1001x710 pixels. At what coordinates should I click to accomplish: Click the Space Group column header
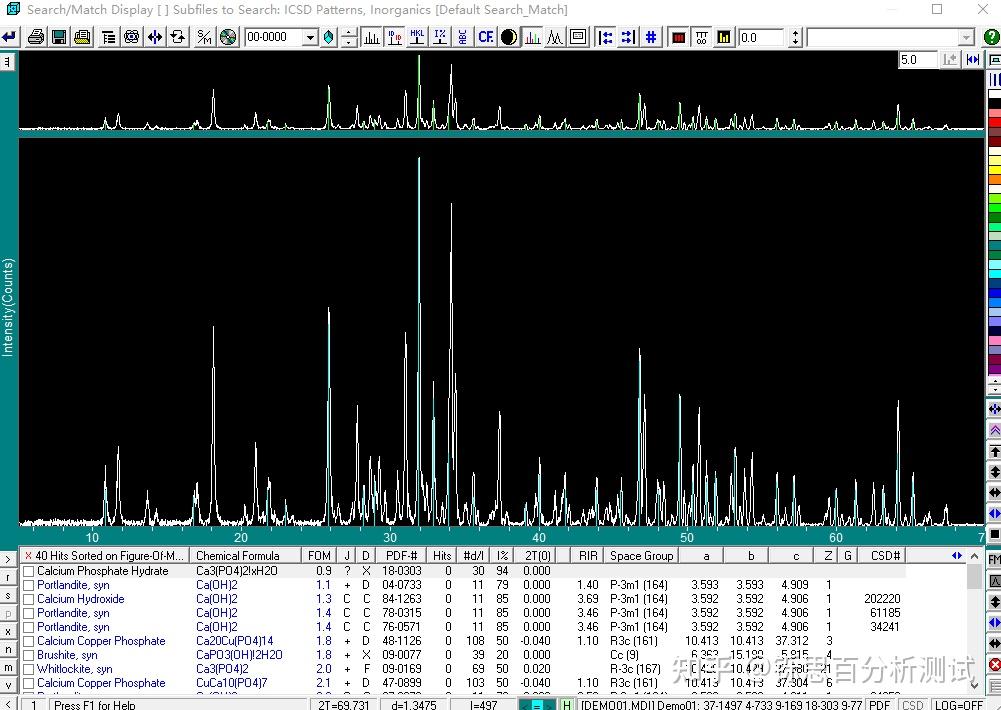coord(641,555)
